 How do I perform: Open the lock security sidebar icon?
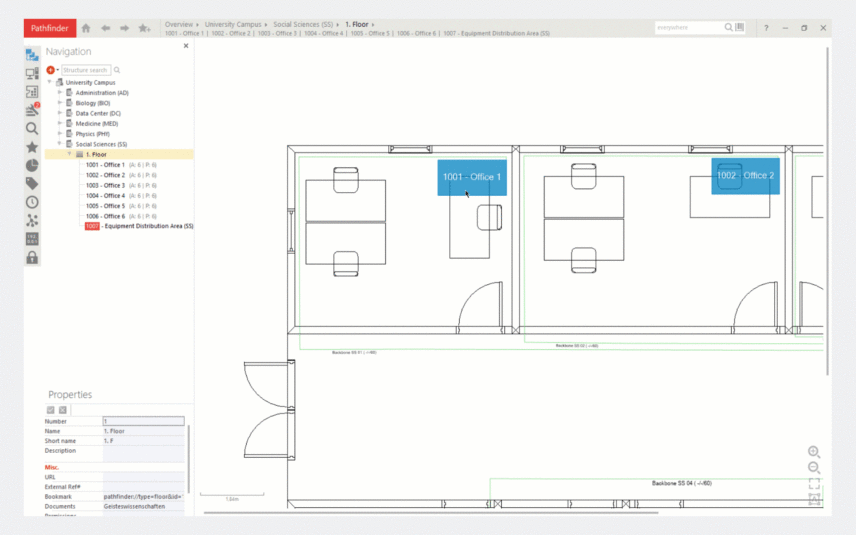(32, 257)
